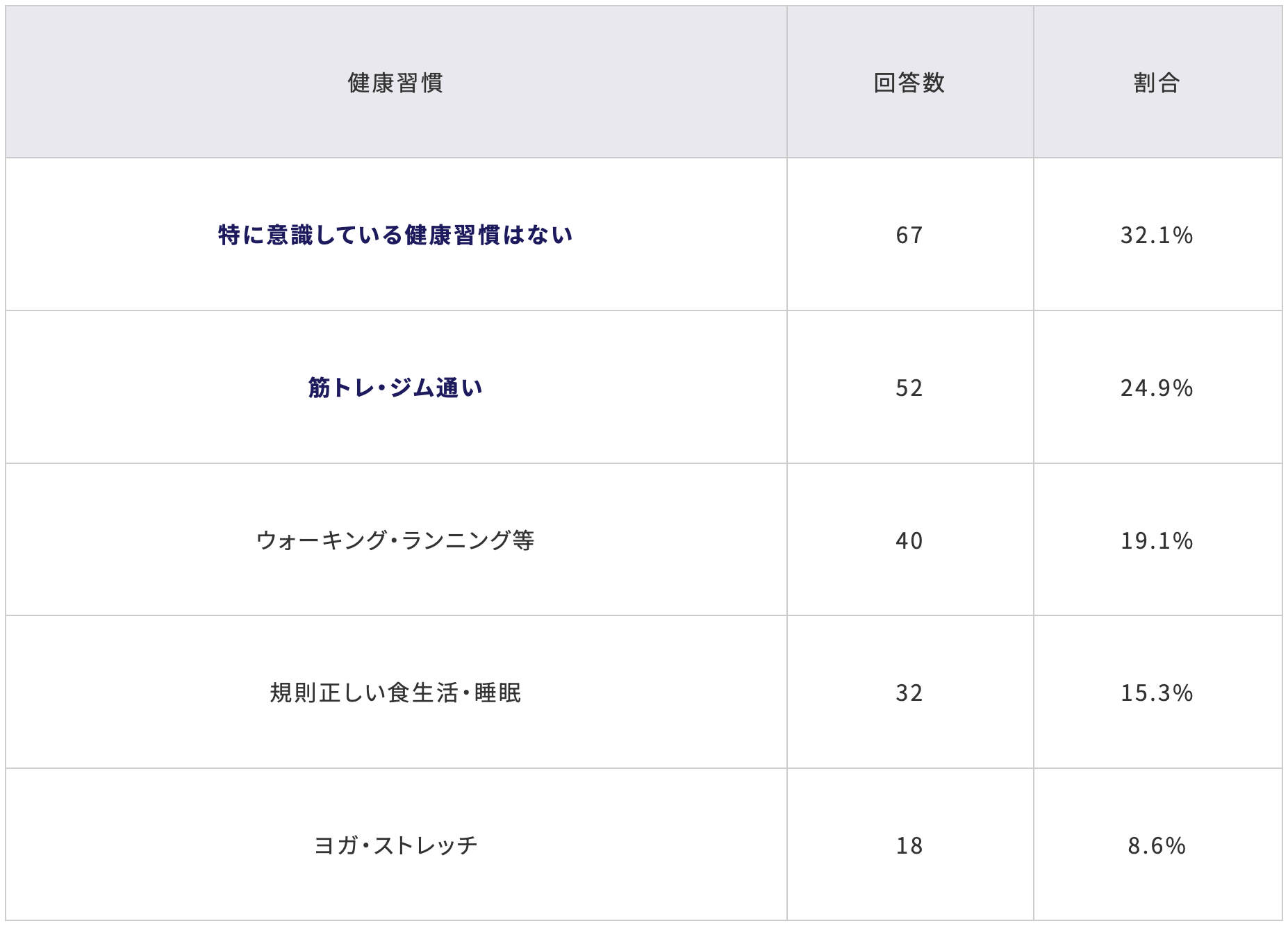Select the answer count 52
Screen dimensions: 1288x928
click(909, 388)
